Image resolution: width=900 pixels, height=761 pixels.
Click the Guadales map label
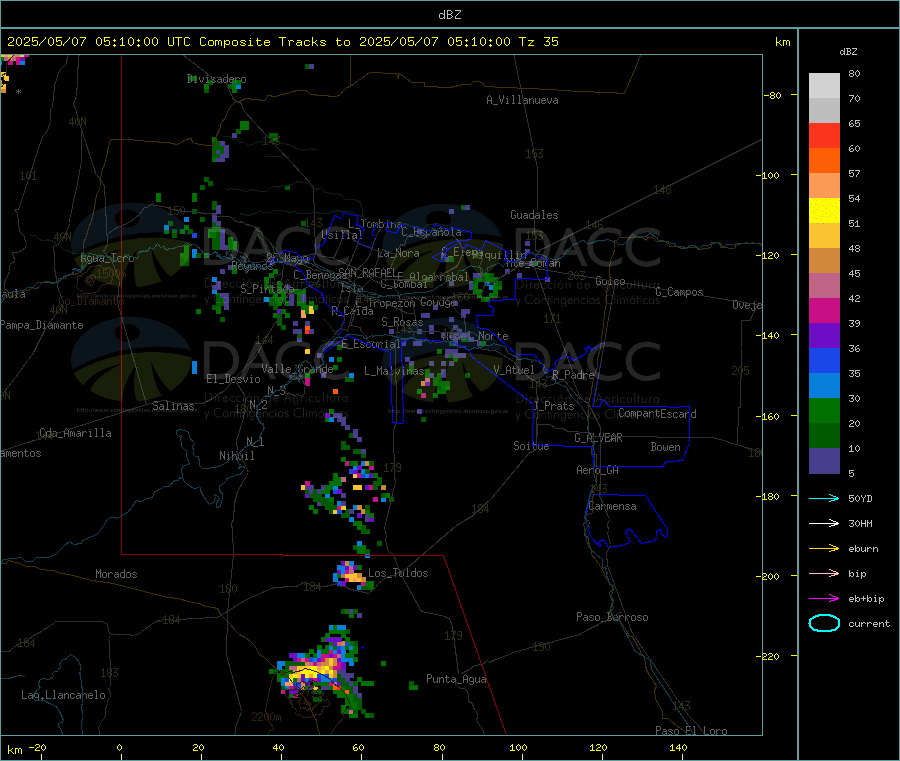click(x=534, y=215)
